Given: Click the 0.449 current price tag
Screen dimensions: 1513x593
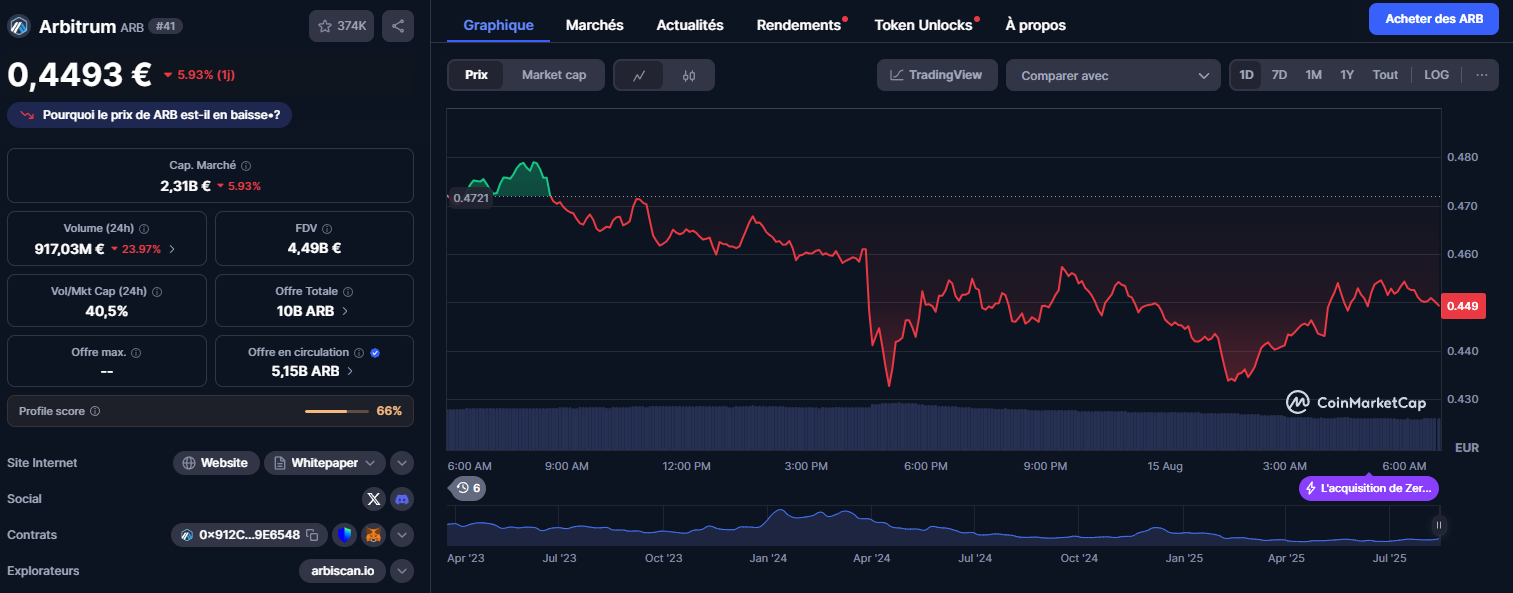Looking at the screenshot, I should (1464, 306).
